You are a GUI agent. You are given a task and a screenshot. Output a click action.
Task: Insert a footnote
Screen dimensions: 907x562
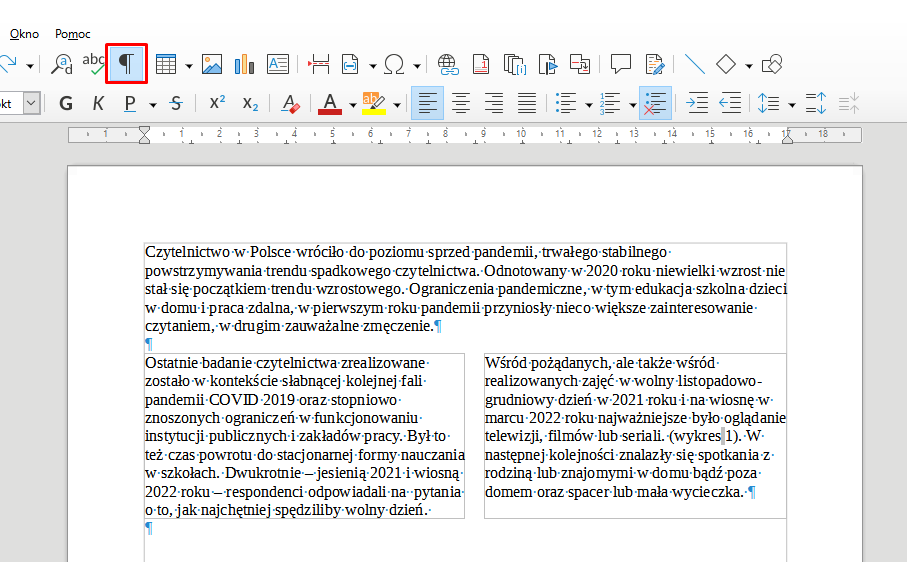pyautogui.click(x=481, y=64)
